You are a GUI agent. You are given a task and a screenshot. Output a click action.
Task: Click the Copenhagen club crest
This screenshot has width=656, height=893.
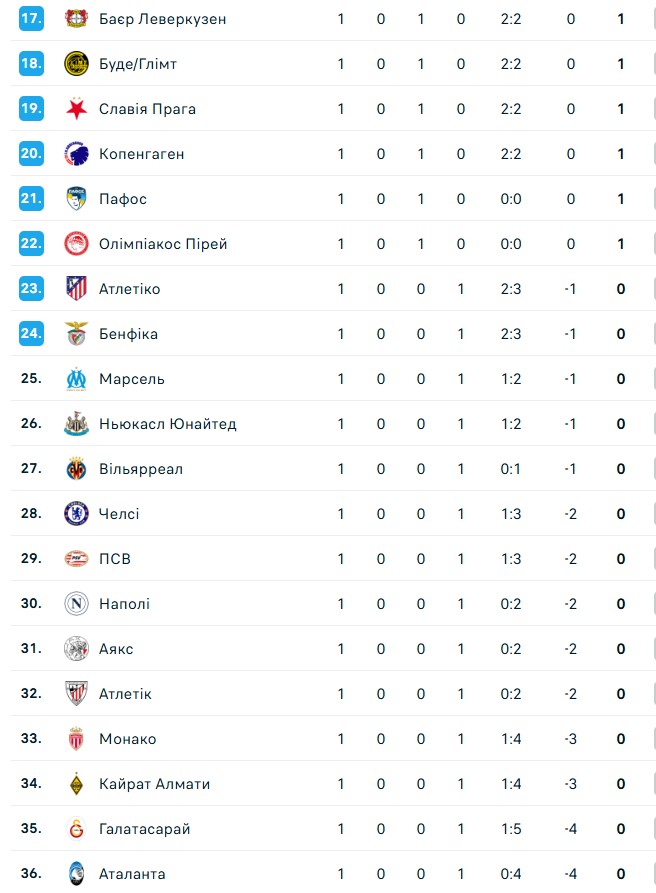(76, 154)
